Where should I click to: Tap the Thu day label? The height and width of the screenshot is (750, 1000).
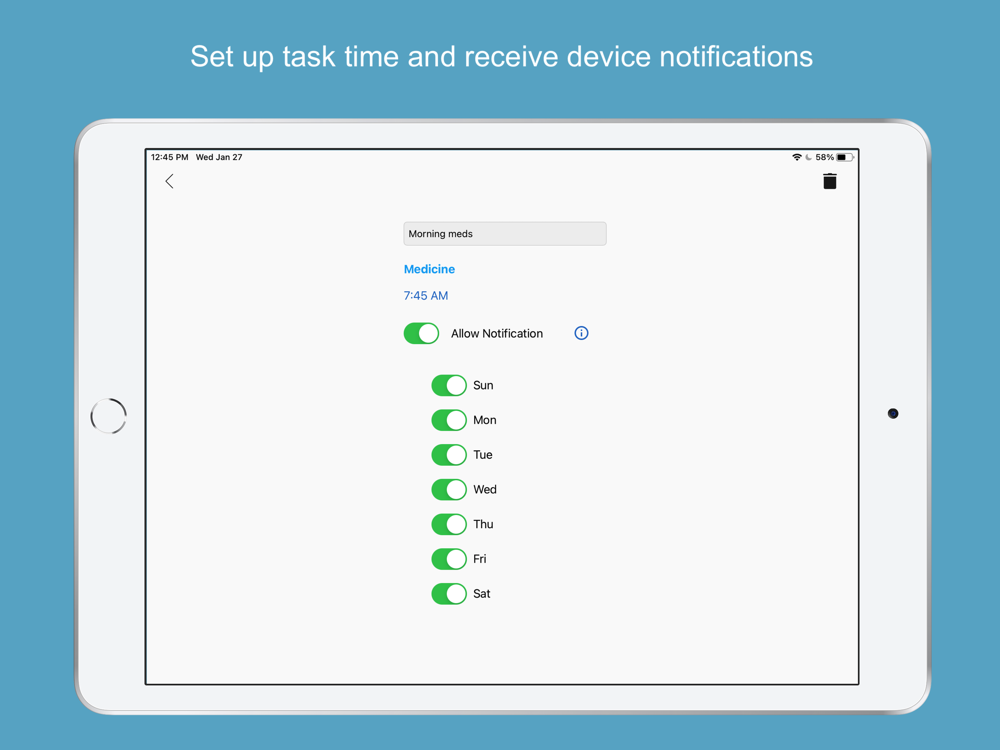483,524
